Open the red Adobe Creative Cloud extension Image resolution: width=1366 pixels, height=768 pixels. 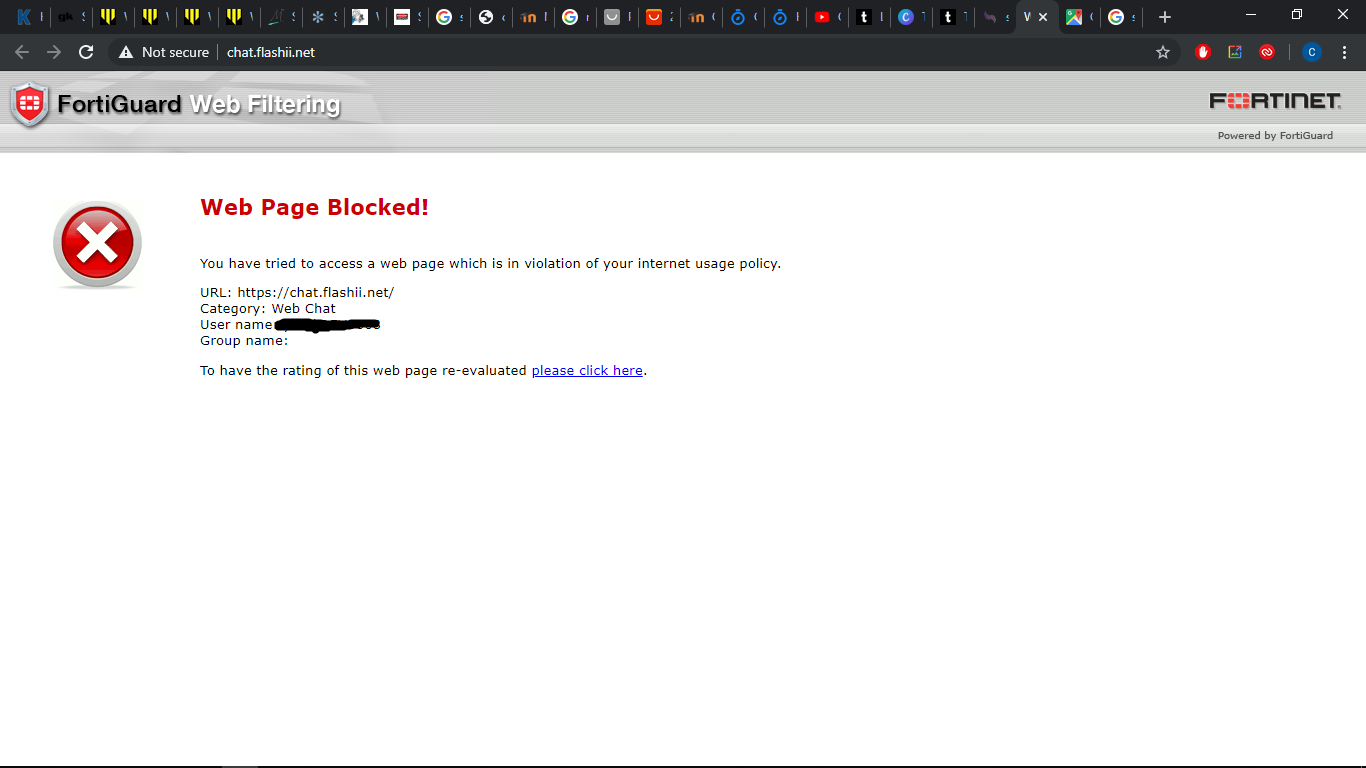click(1267, 52)
